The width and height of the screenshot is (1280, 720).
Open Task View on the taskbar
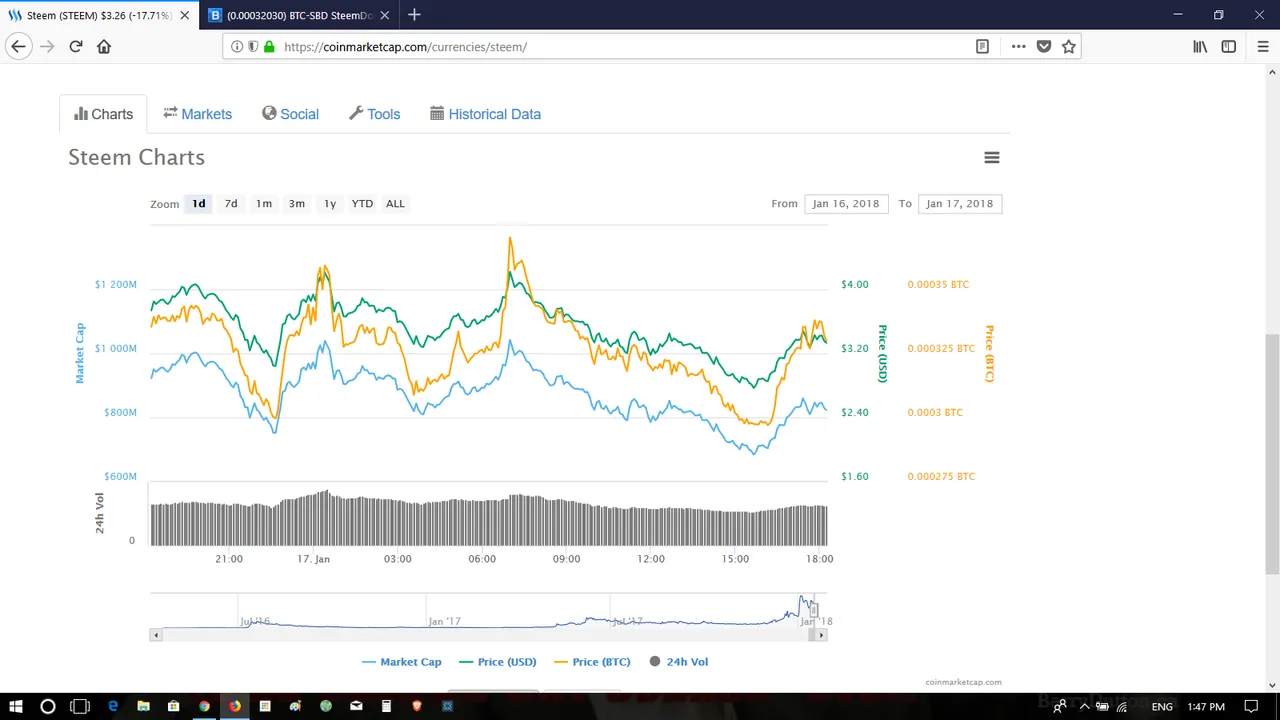coord(80,706)
